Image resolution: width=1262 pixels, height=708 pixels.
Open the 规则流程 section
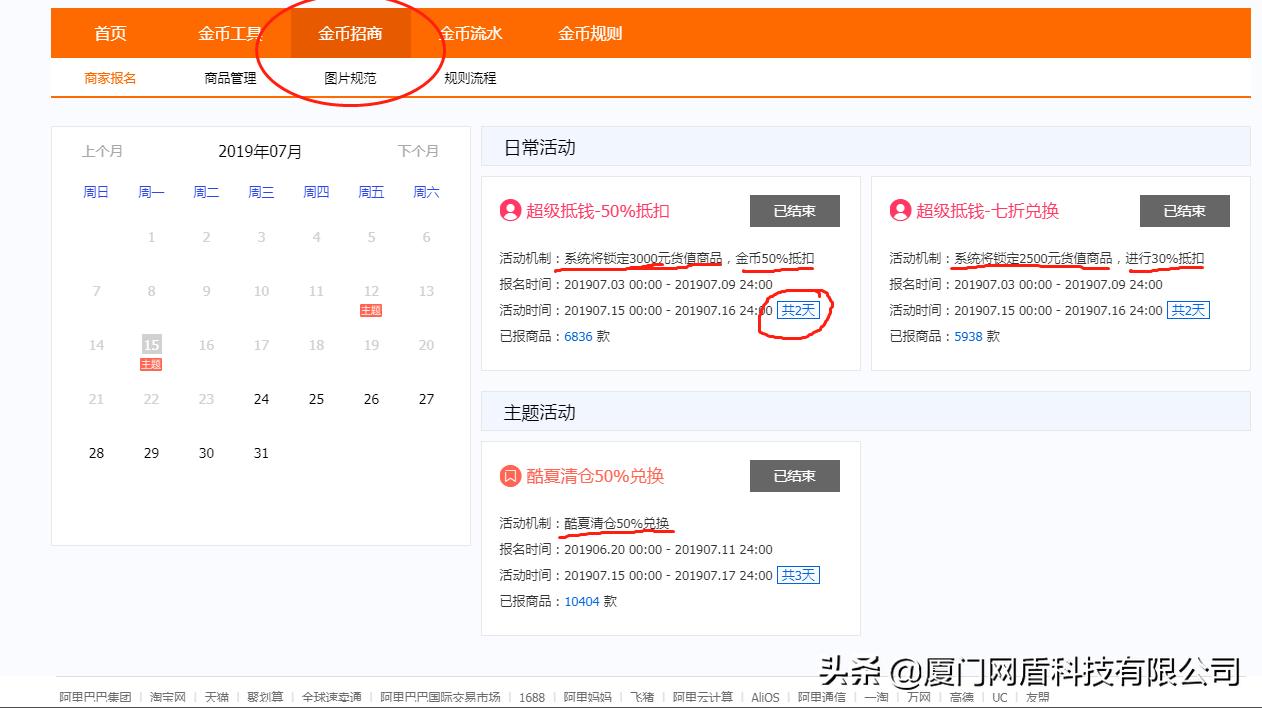[470, 77]
